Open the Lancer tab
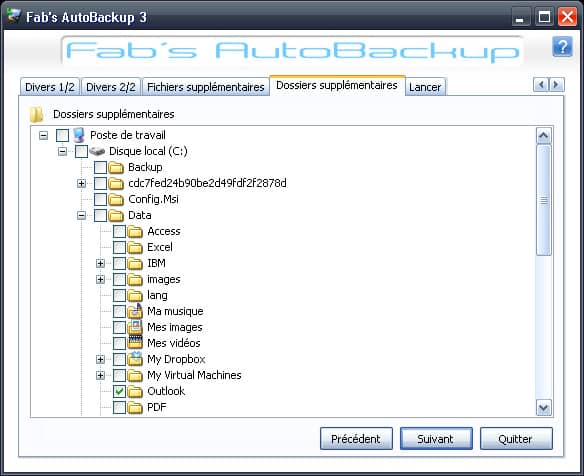This screenshot has width=584, height=476. [425, 87]
